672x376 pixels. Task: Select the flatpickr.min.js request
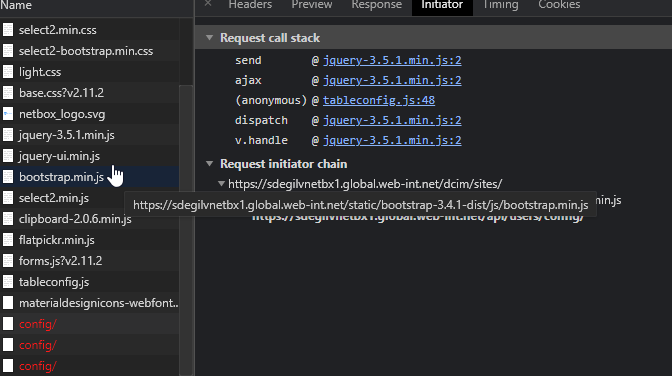[x=90, y=240]
